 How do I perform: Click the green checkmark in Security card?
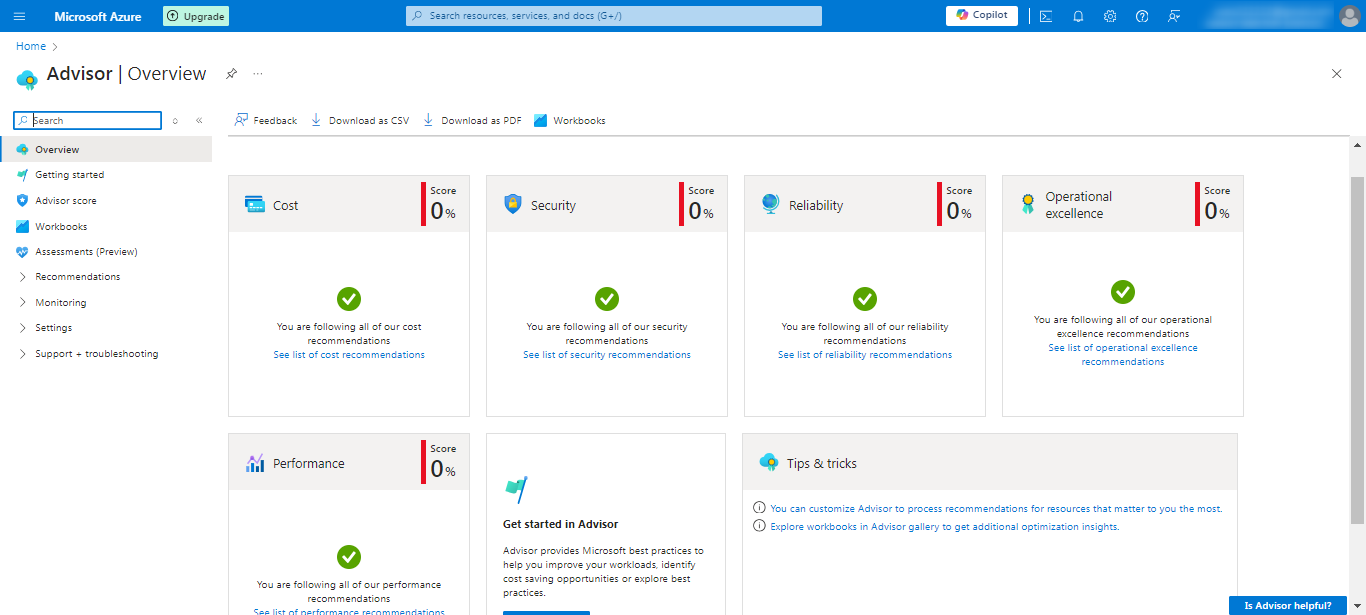[x=607, y=299]
